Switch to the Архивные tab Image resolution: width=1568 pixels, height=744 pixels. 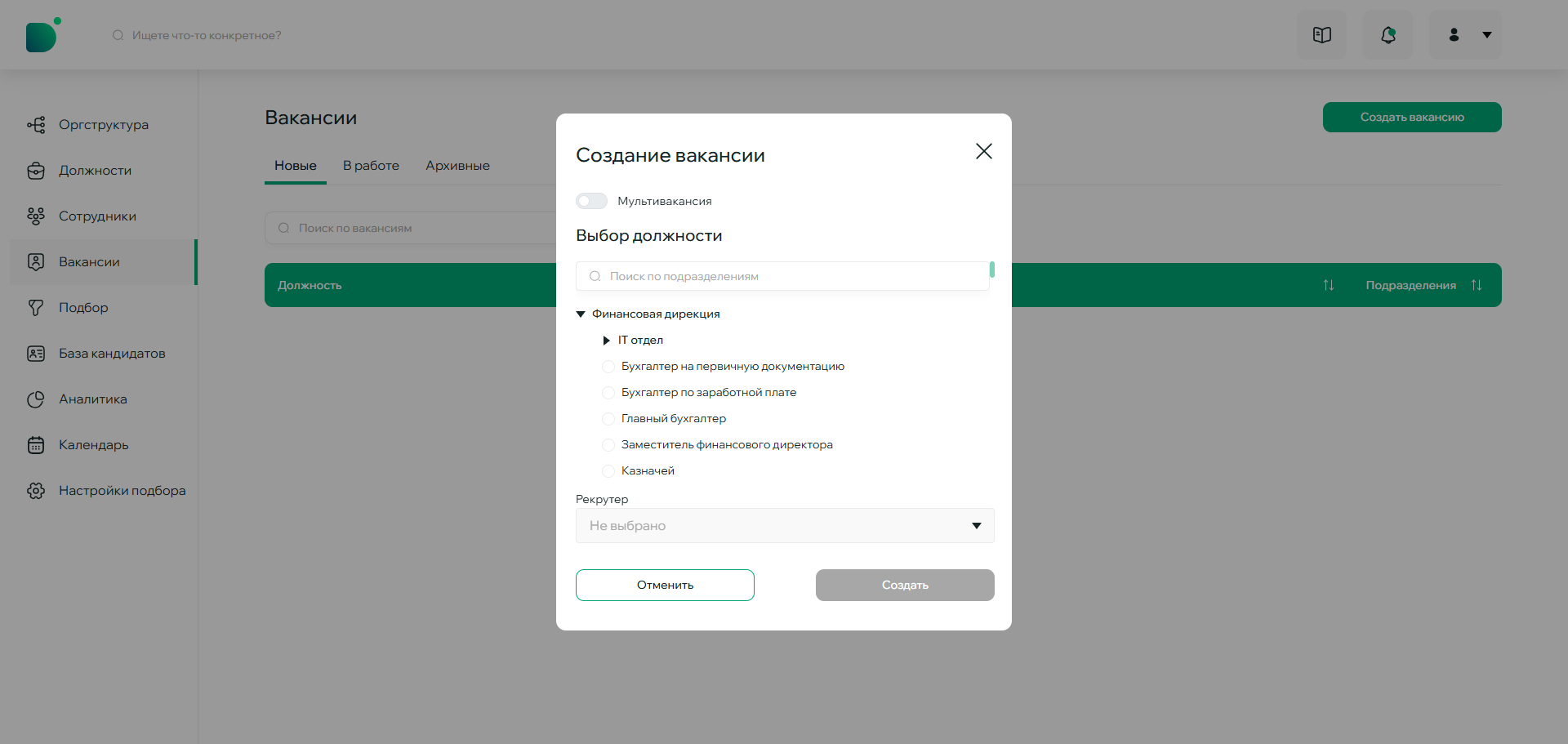click(457, 166)
